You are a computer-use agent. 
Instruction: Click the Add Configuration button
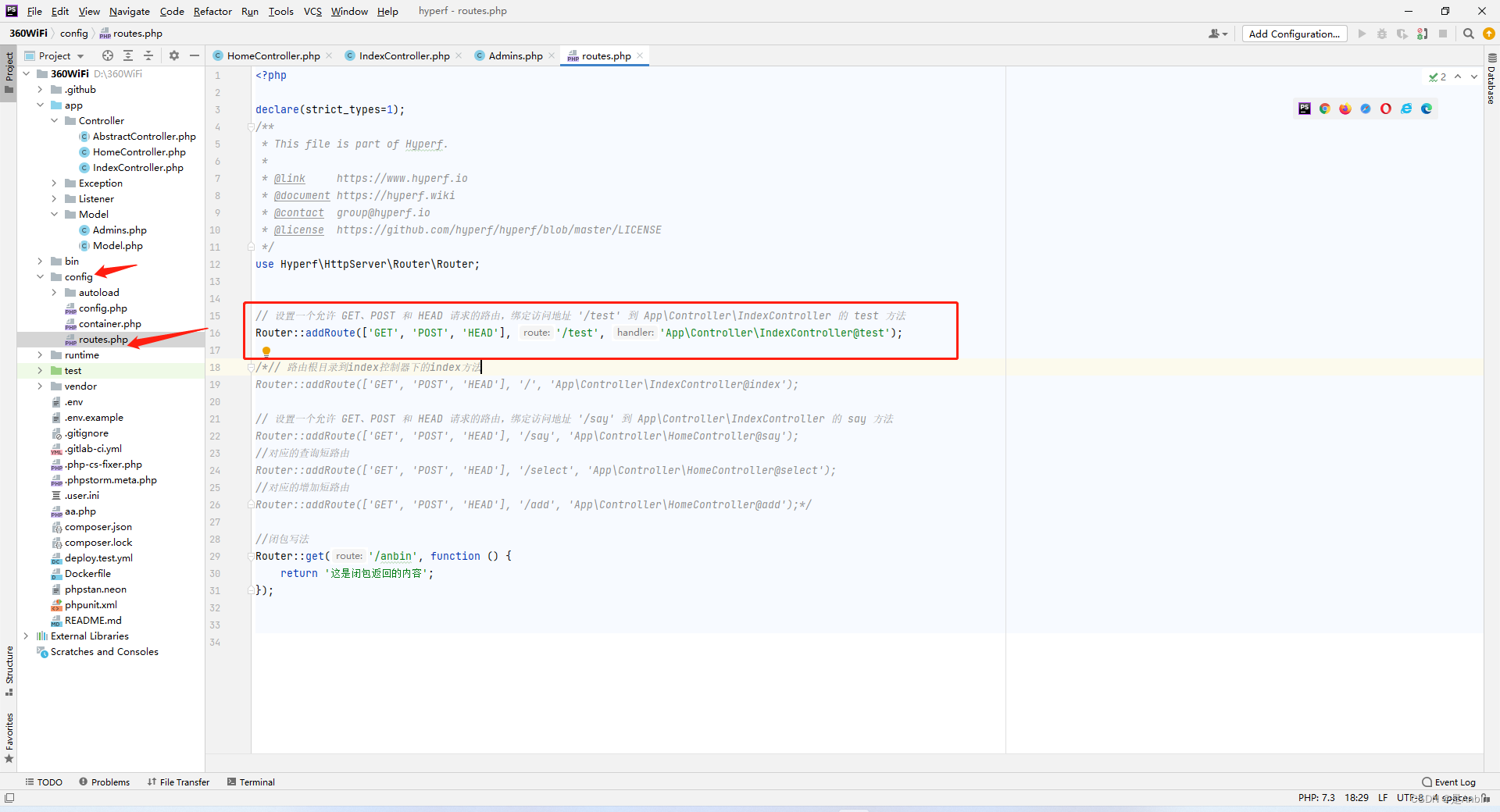coord(1294,34)
